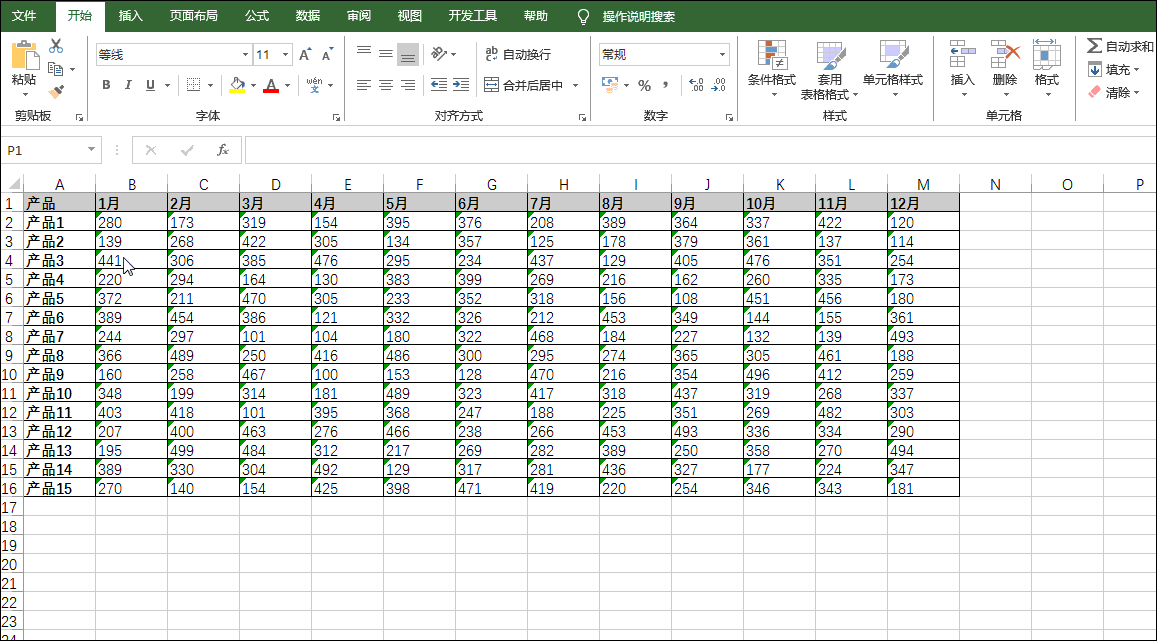Set bottom vertical alignment

(407, 54)
